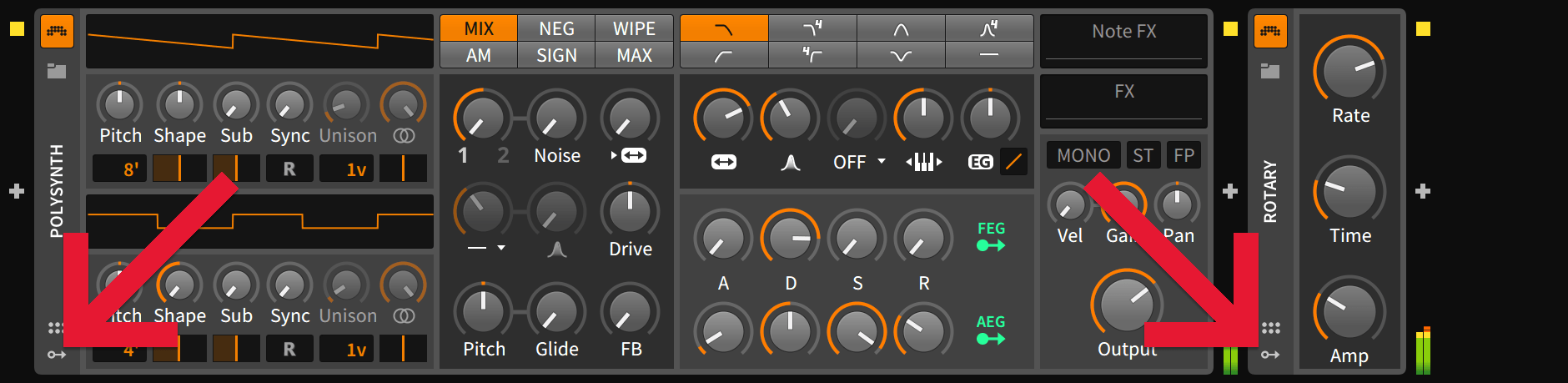The height and width of the screenshot is (383, 1568).
Task: Click the Drive knob
Action: [x=630, y=211]
